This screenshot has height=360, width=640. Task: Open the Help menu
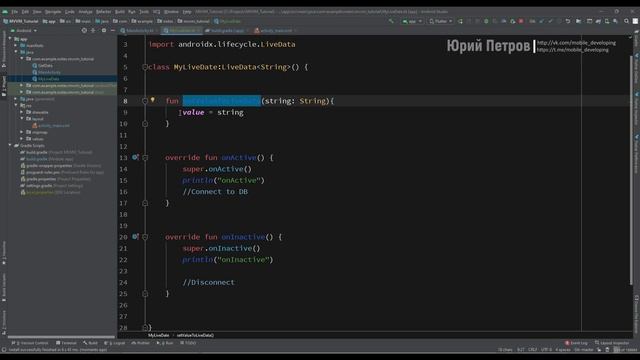[187, 12]
